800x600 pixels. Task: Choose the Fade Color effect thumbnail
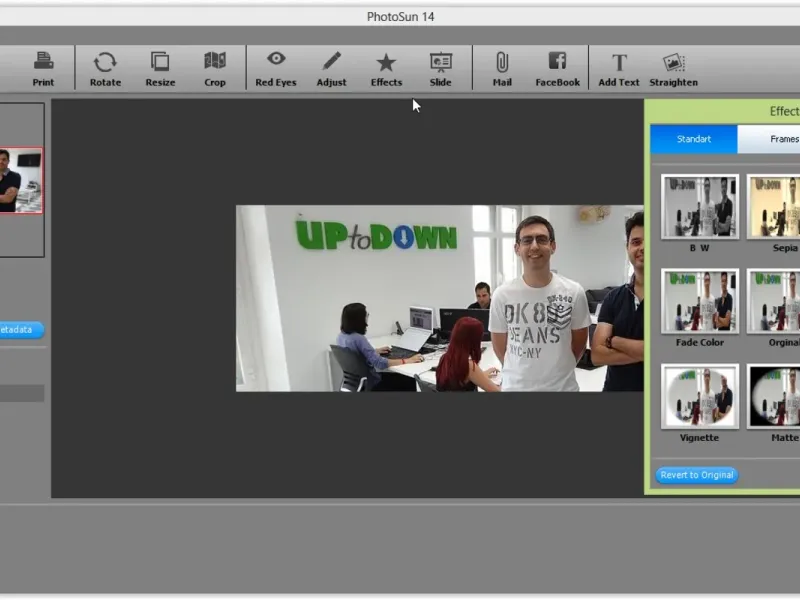tap(699, 301)
